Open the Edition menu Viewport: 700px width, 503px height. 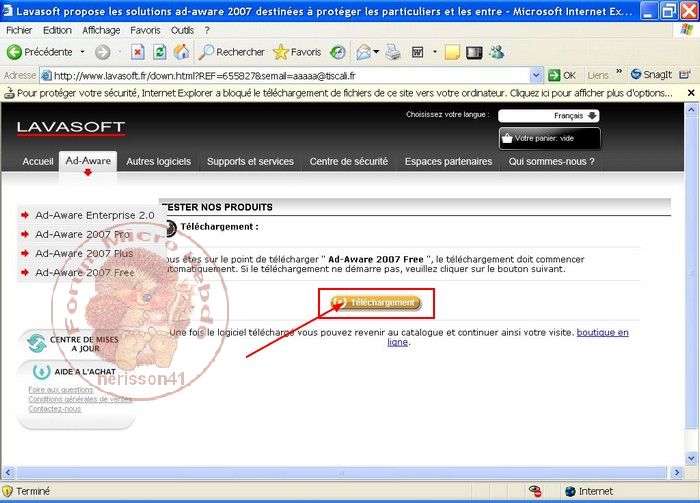point(57,30)
